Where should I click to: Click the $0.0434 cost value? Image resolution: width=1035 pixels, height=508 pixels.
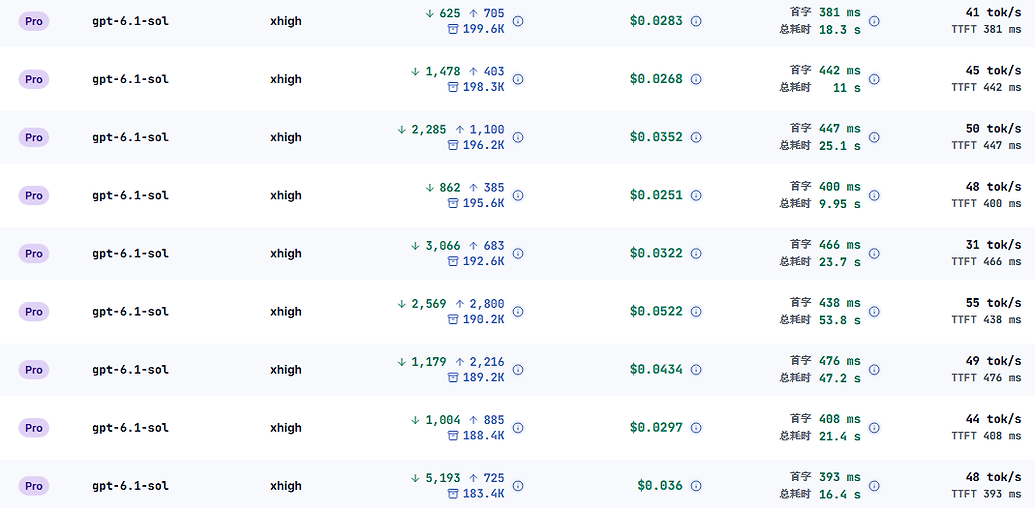pos(656,369)
